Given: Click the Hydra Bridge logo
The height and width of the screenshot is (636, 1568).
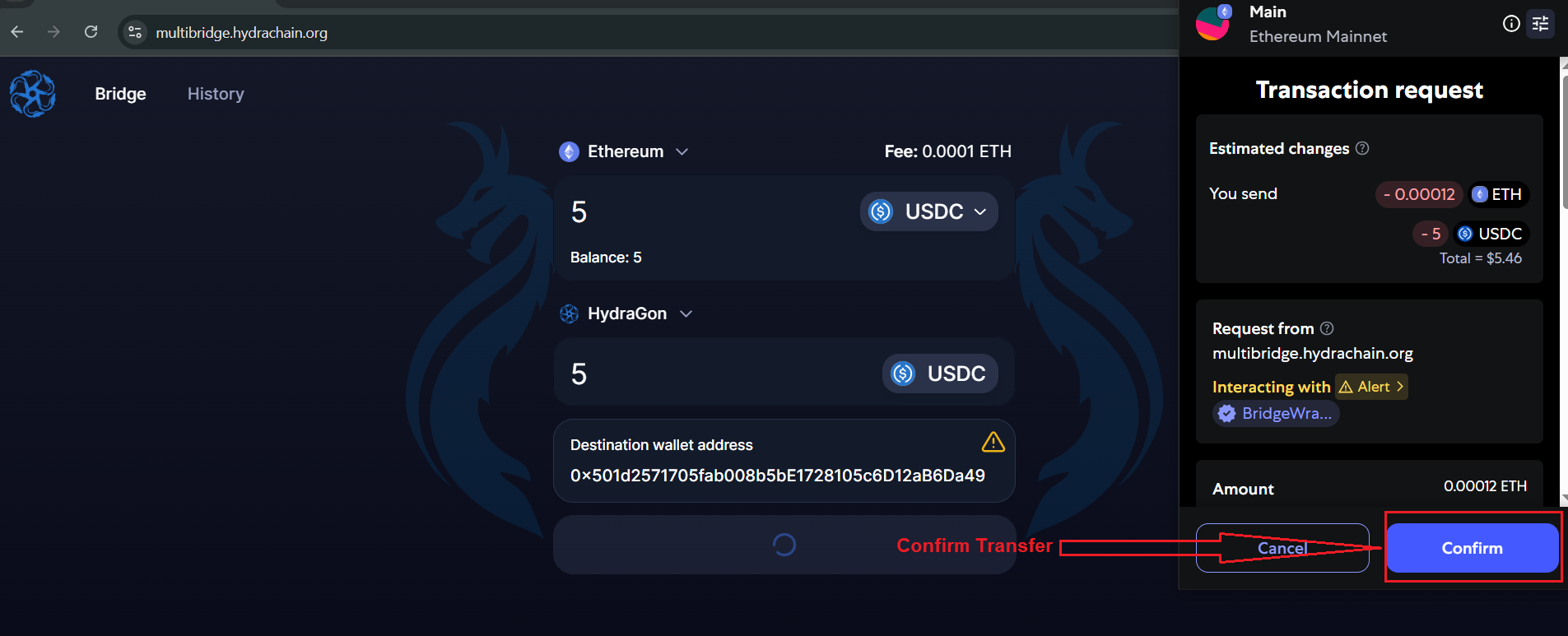Looking at the screenshot, I should point(31,93).
